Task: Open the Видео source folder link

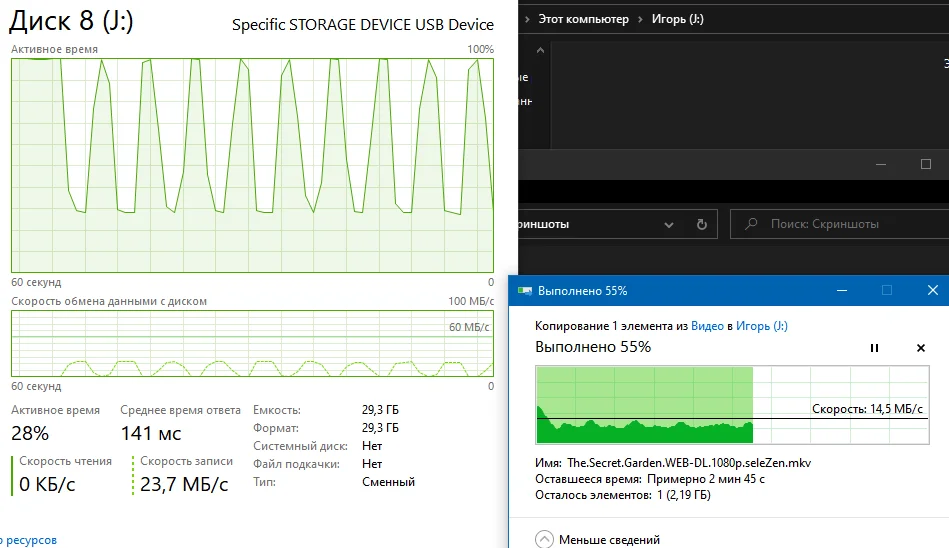Action: pyautogui.click(x=707, y=326)
